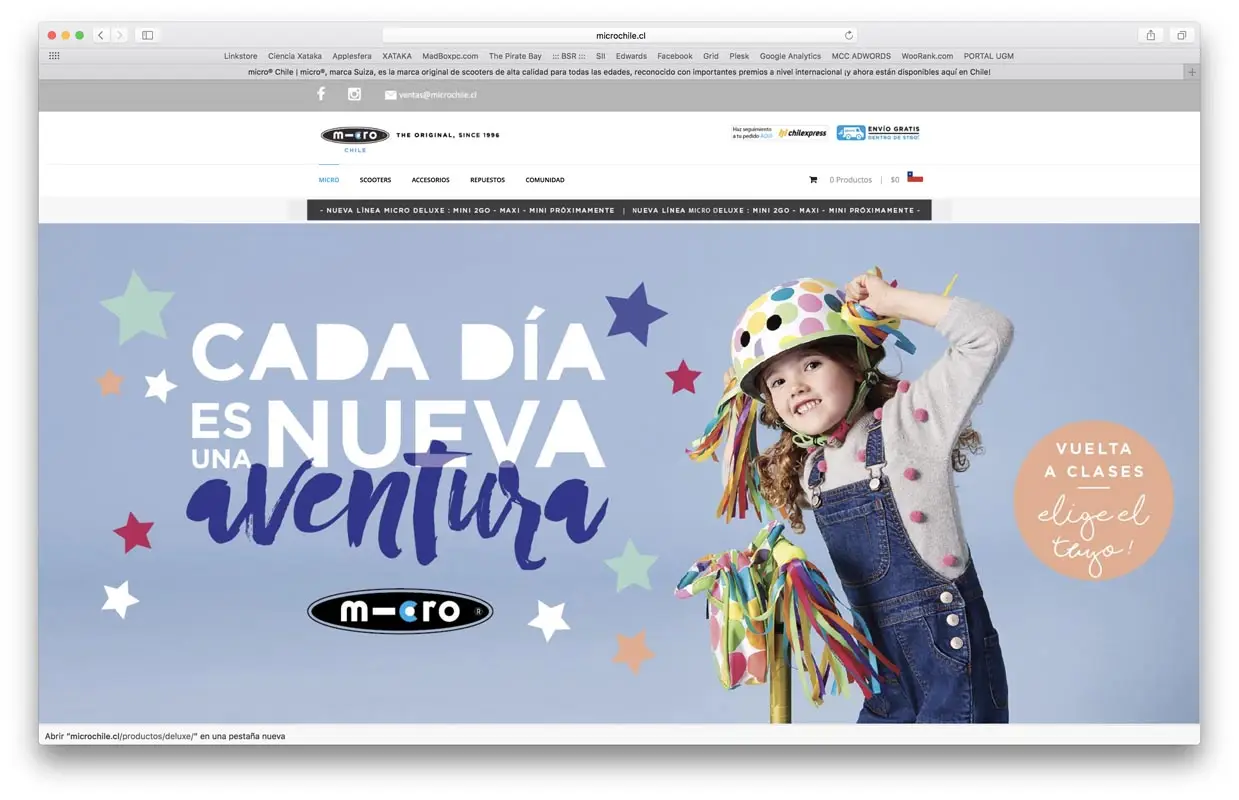Image resolution: width=1239 pixels, height=800 pixels.
Task: Open the Grid bookmark
Action: coord(711,56)
